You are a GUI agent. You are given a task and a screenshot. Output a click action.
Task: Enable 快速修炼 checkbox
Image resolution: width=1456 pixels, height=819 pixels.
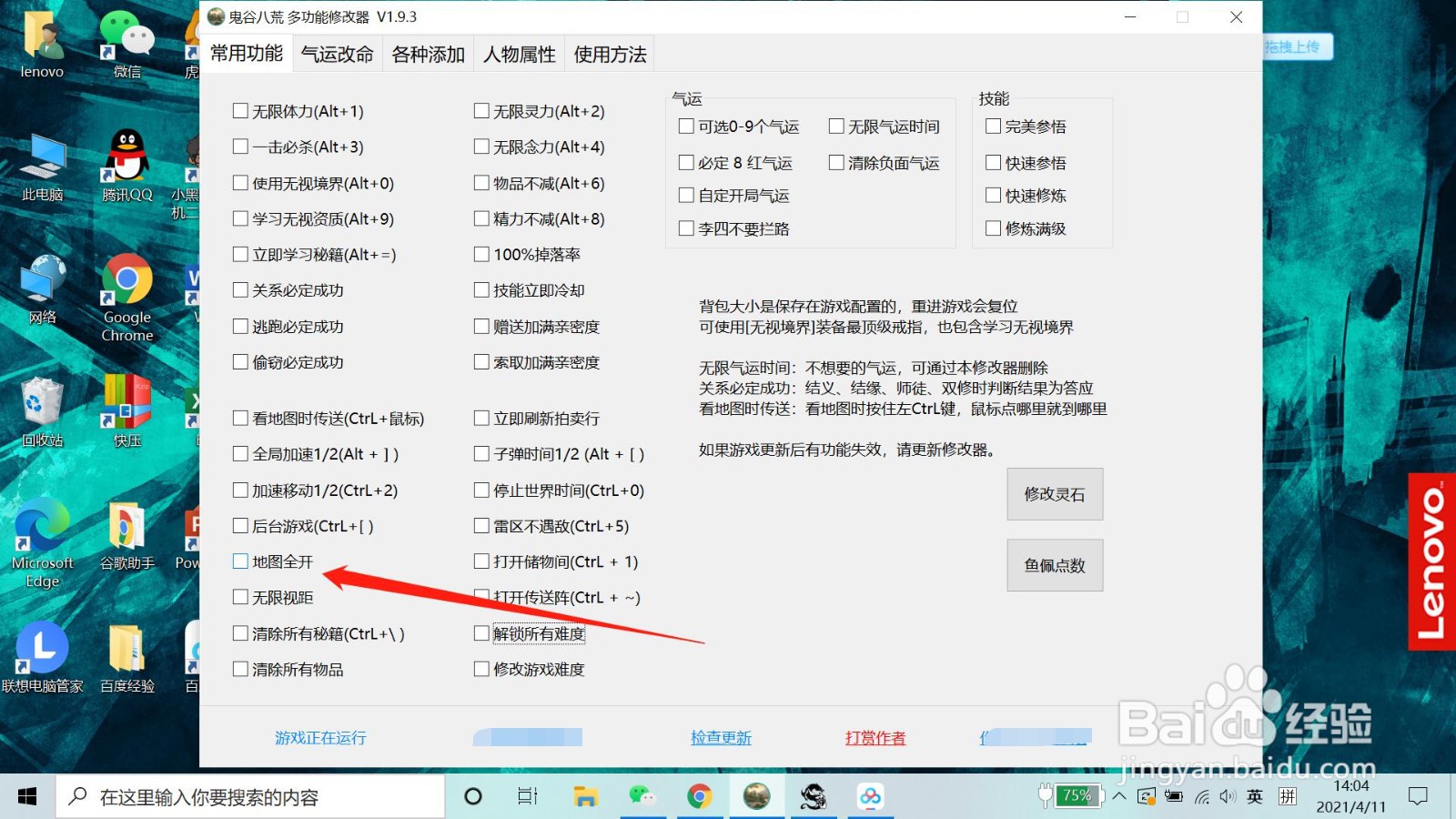coord(993,195)
